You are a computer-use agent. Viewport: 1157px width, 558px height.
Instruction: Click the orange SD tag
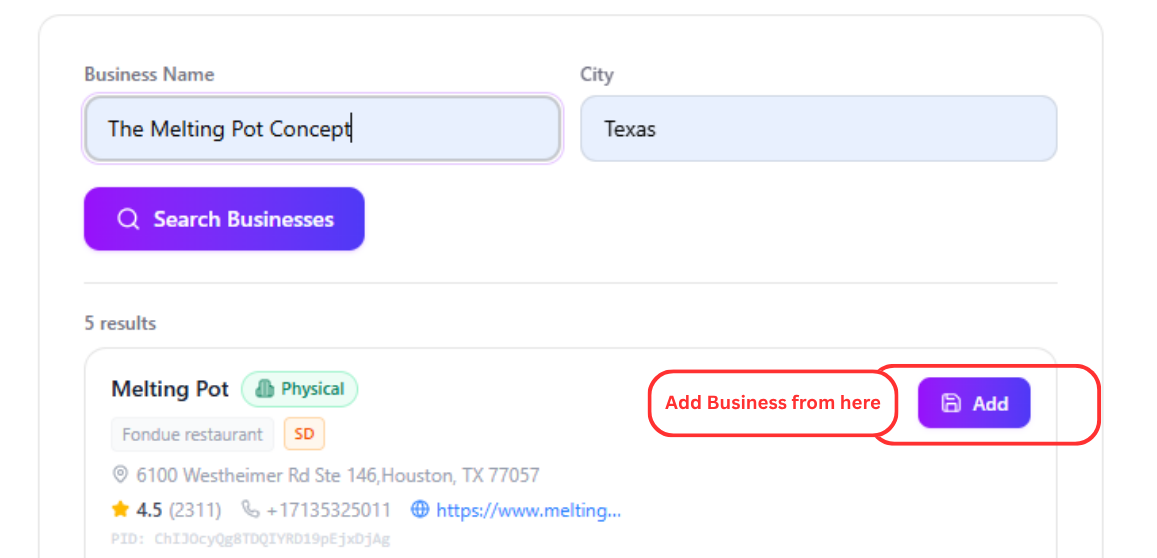(304, 435)
